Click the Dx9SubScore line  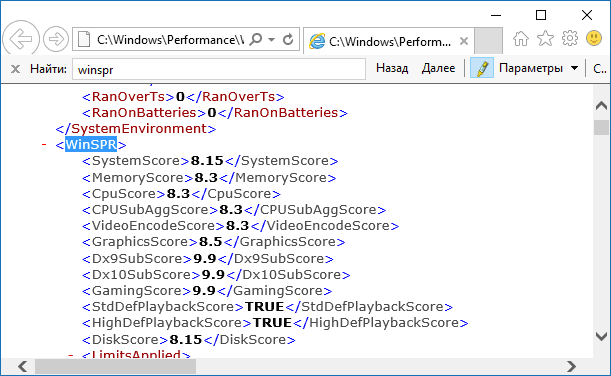[x=208, y=259]
